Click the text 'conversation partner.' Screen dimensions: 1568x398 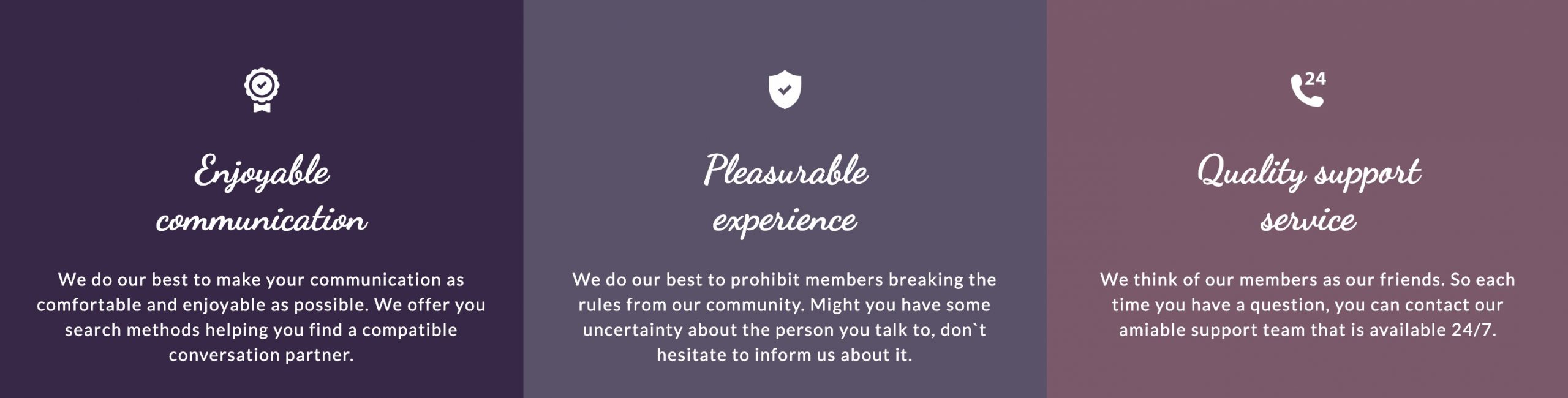click(x=262, y=355)
